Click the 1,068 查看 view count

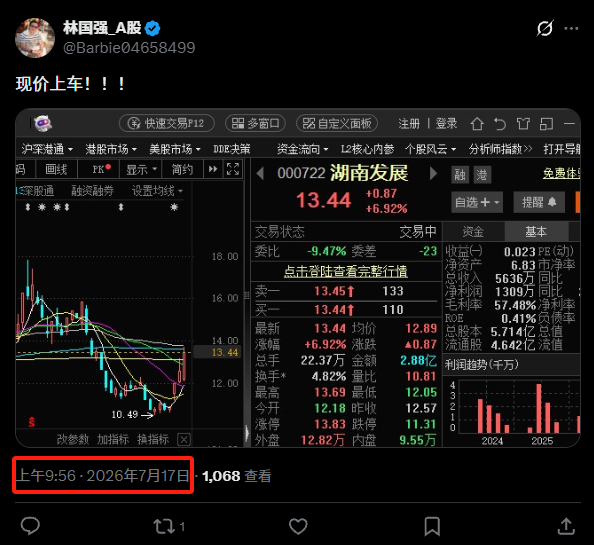pos(237,476)
